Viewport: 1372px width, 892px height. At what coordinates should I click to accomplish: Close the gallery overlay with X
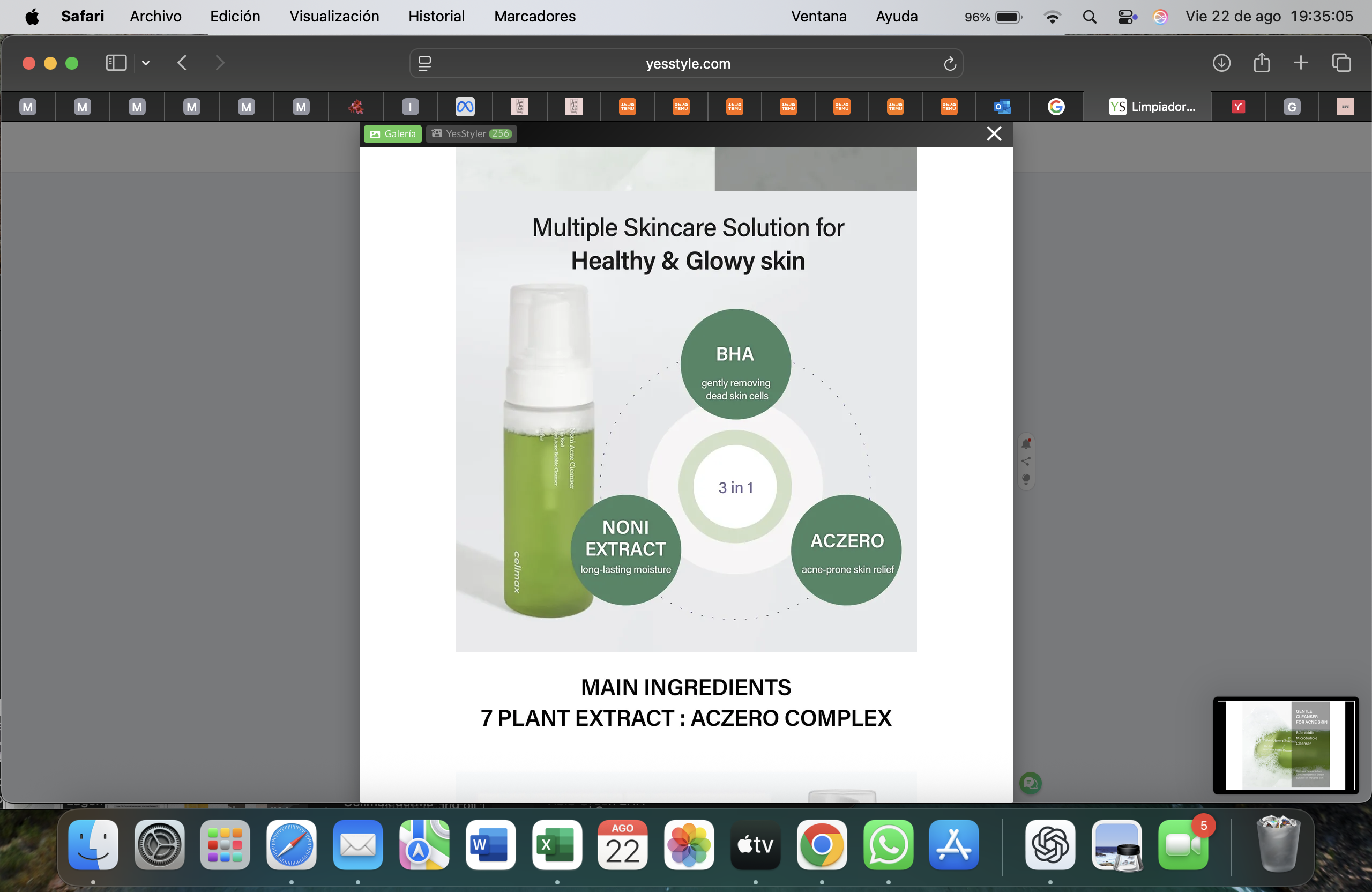coord(993,134)
